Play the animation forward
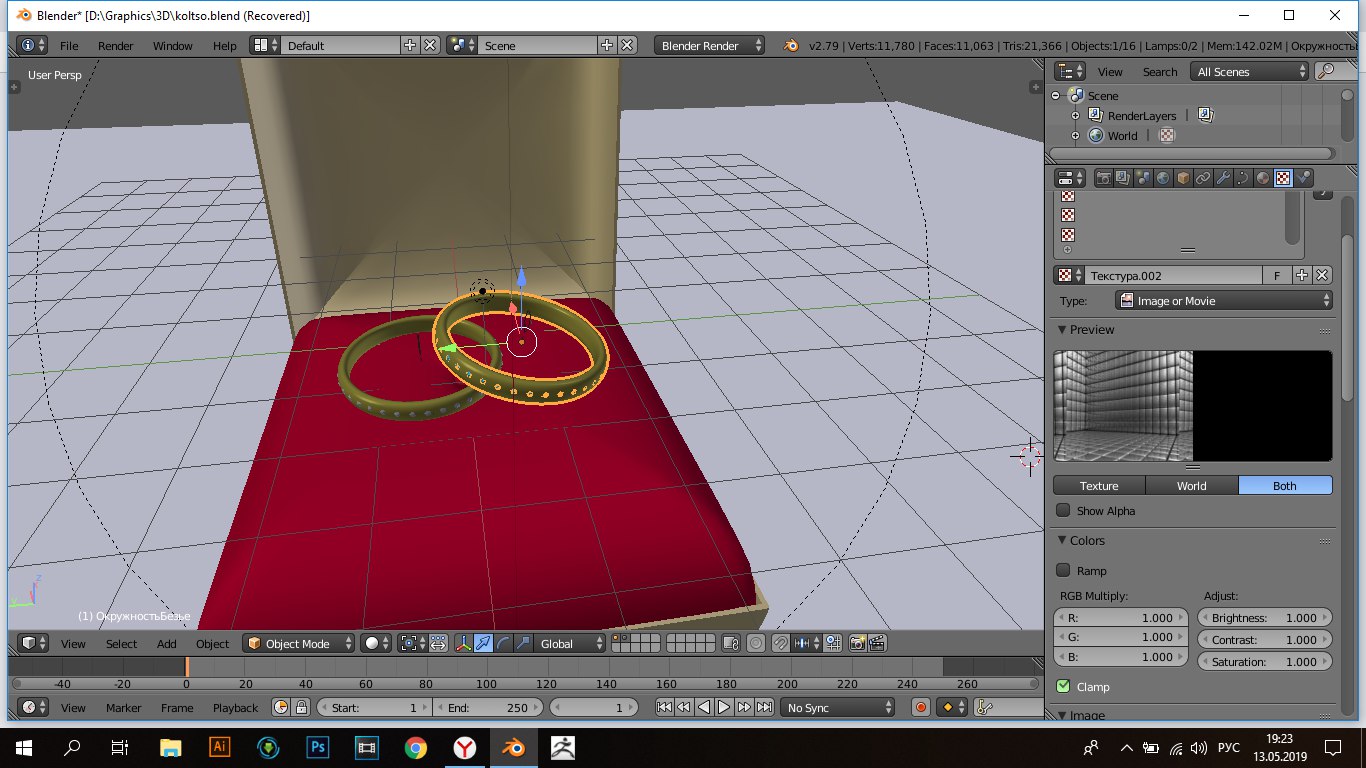 click(x=724, y=707)
